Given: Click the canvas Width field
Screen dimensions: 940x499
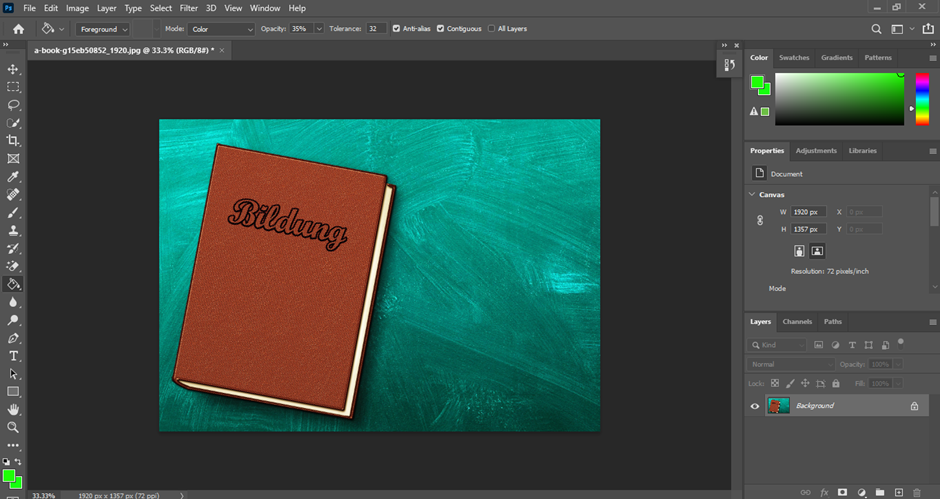Looking at the screenshot, I should click(809, 212).
